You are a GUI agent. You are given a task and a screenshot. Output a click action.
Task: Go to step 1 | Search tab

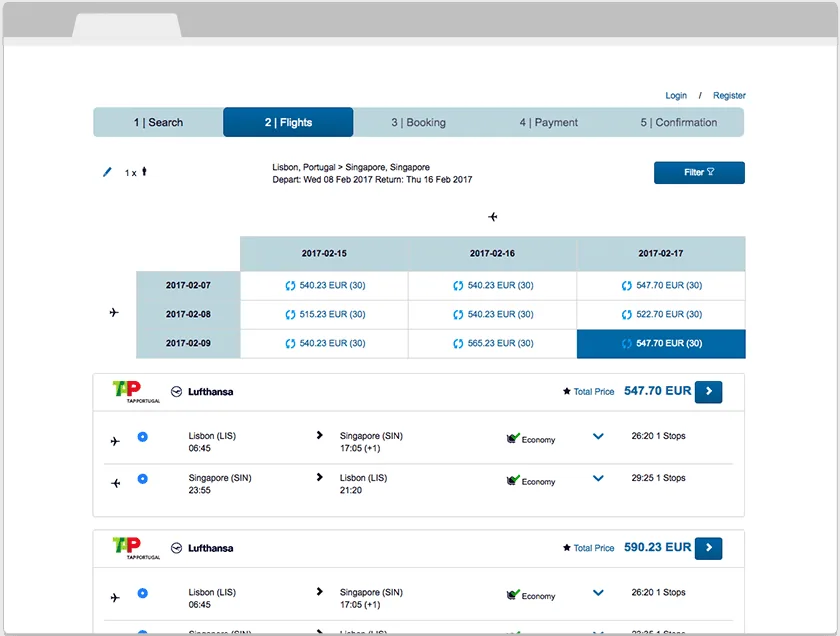click(158, 122)
